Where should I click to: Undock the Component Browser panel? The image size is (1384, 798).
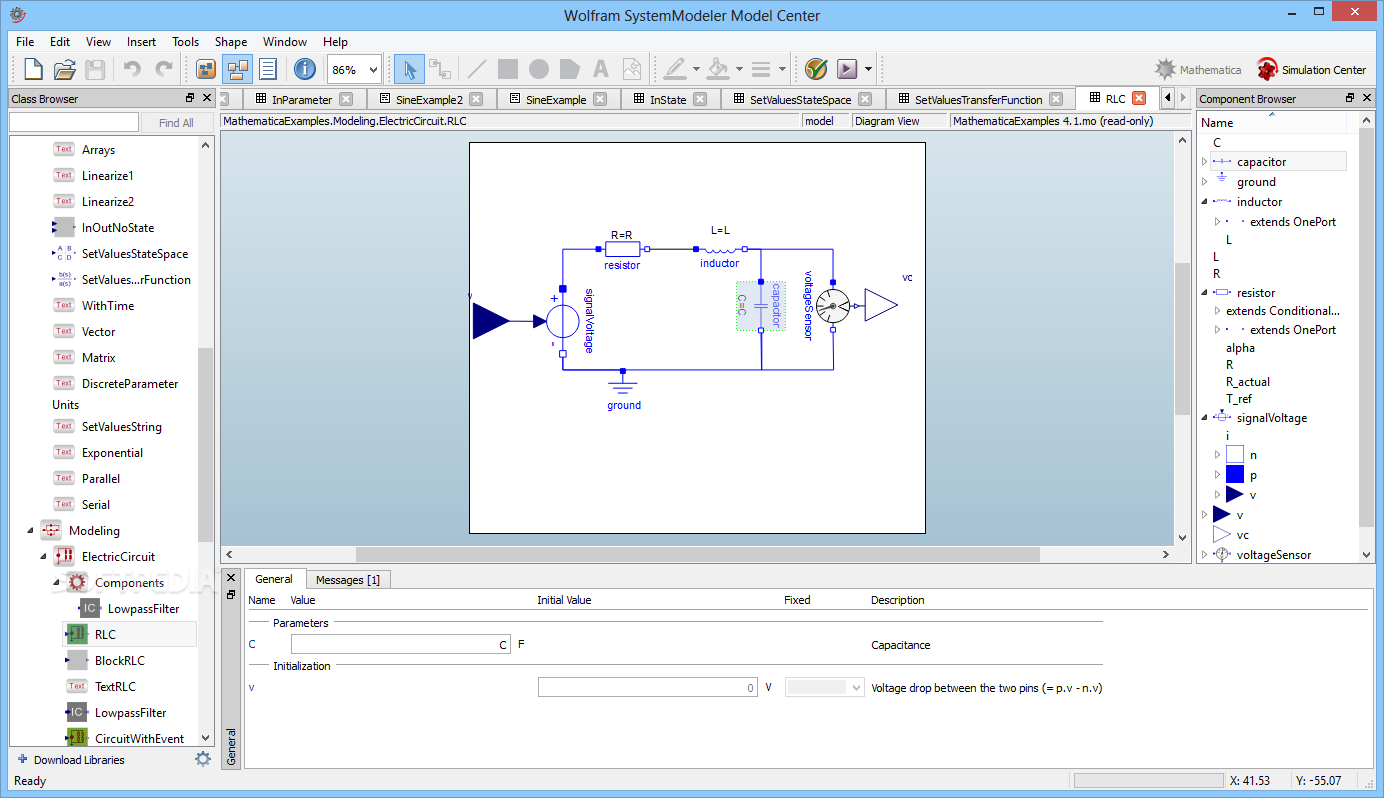pos(1349,98)
